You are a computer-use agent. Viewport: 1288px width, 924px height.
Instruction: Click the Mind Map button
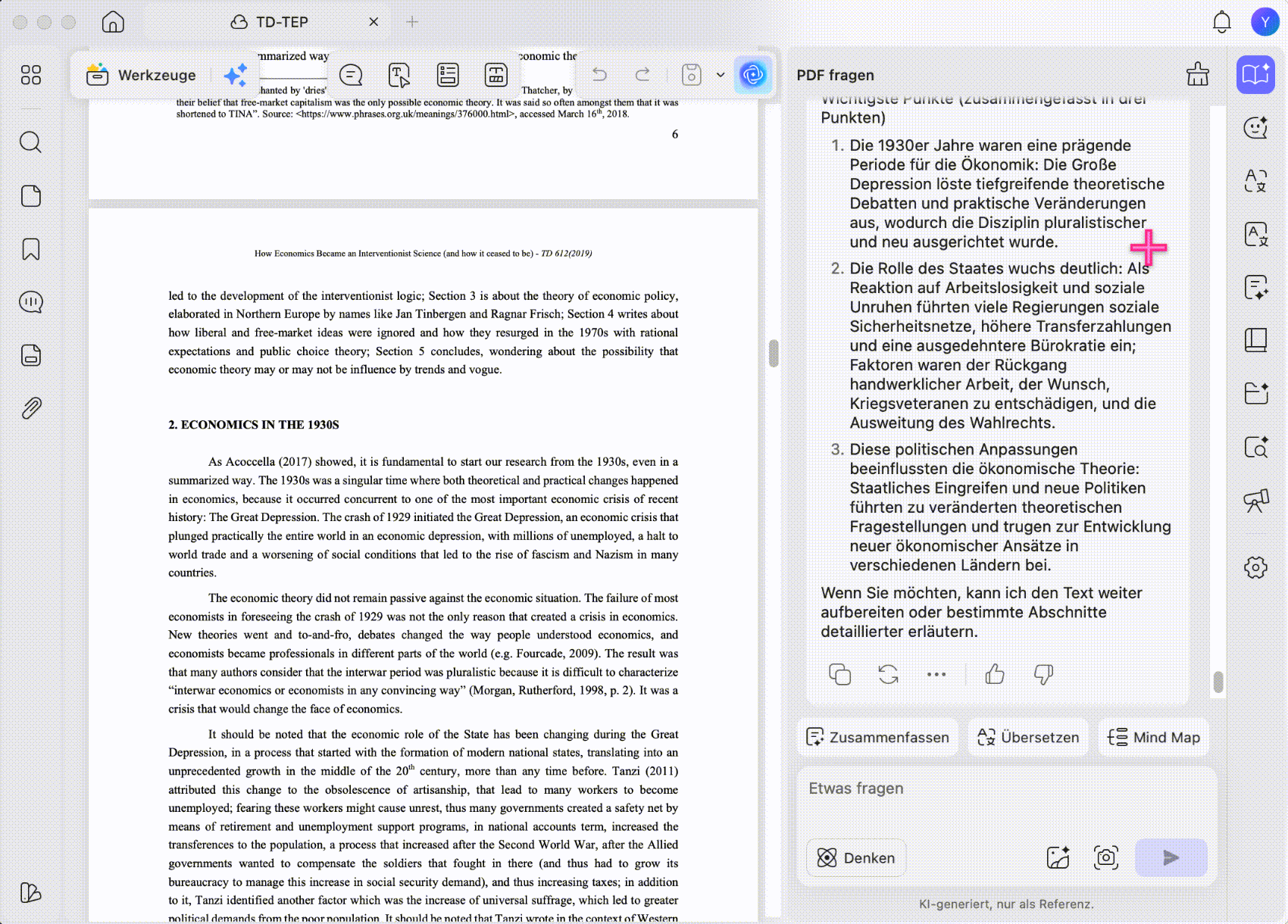1154,737
